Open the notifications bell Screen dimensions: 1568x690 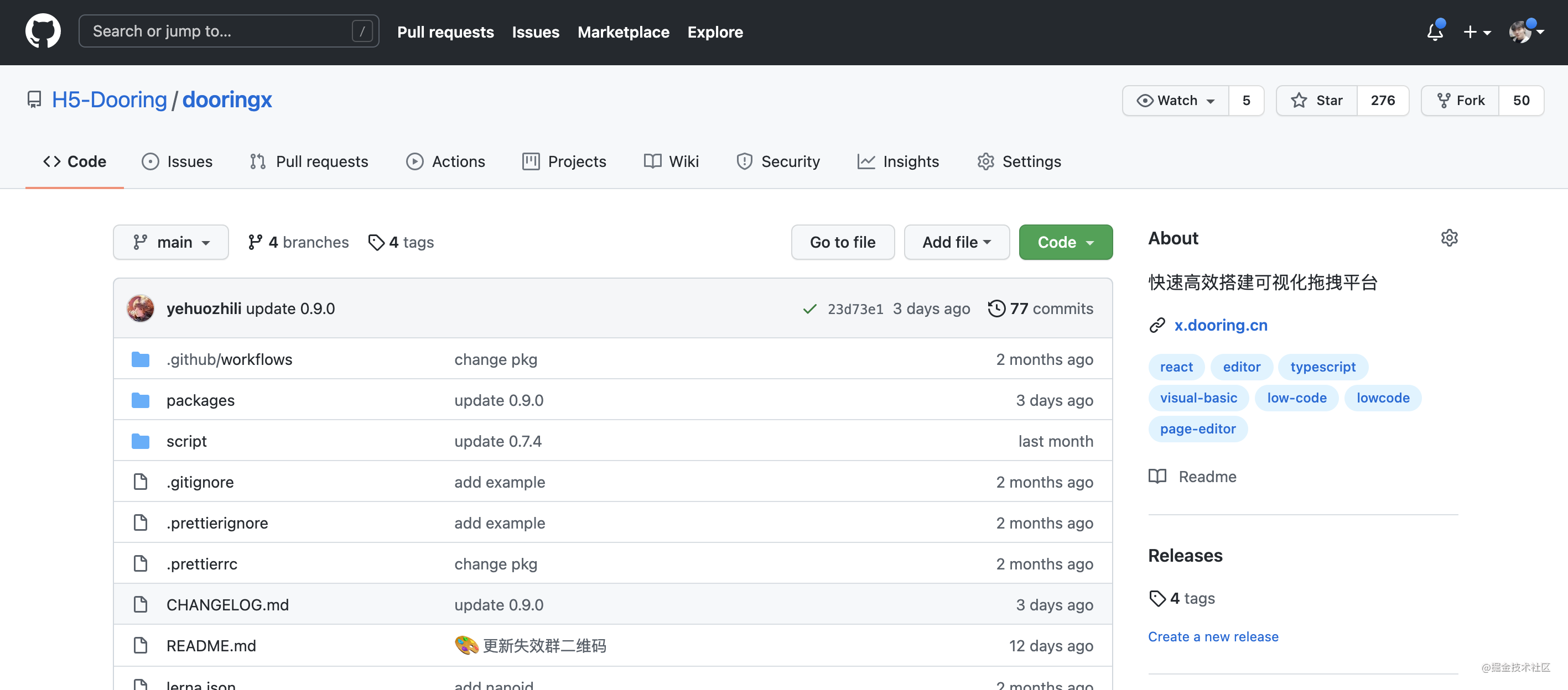pos(1435,32)
